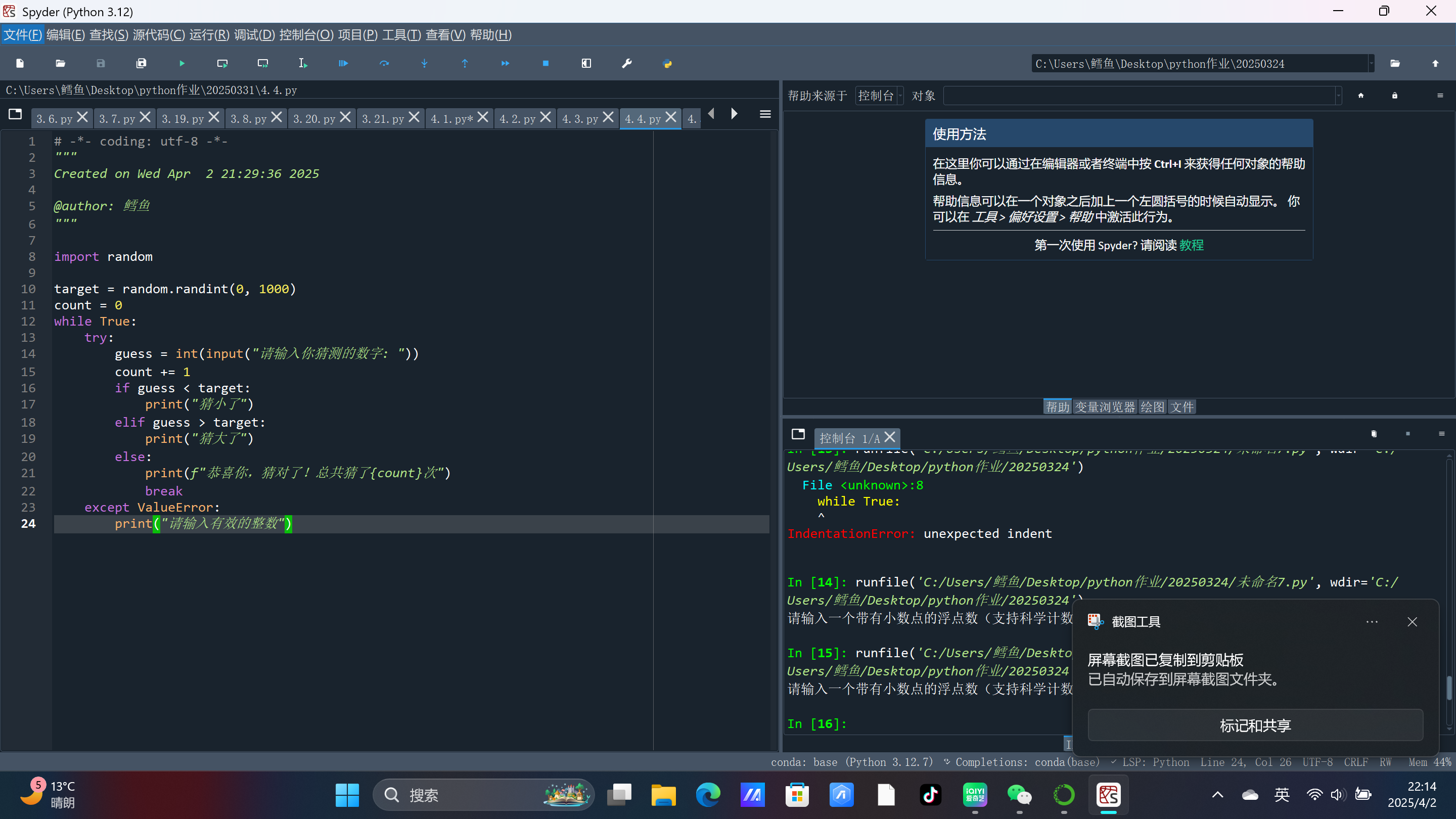1456x819 pixels.
Task: Expand the working directory path dropdown
Action: click(1371, 63)
